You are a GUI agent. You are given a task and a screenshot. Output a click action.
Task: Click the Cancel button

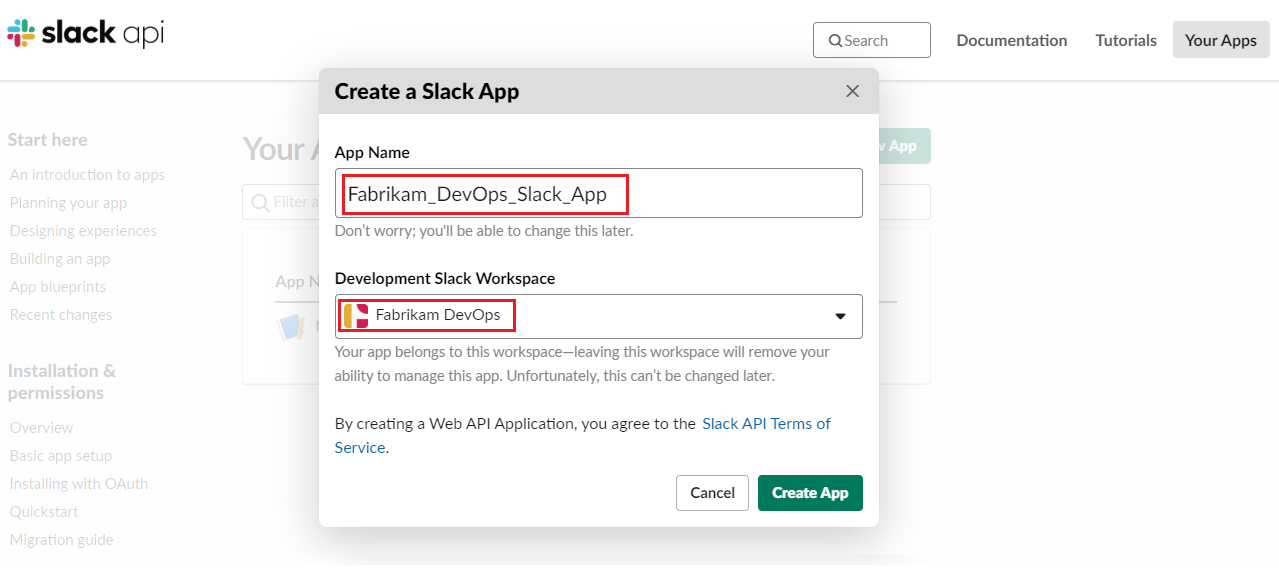[713, 493]
